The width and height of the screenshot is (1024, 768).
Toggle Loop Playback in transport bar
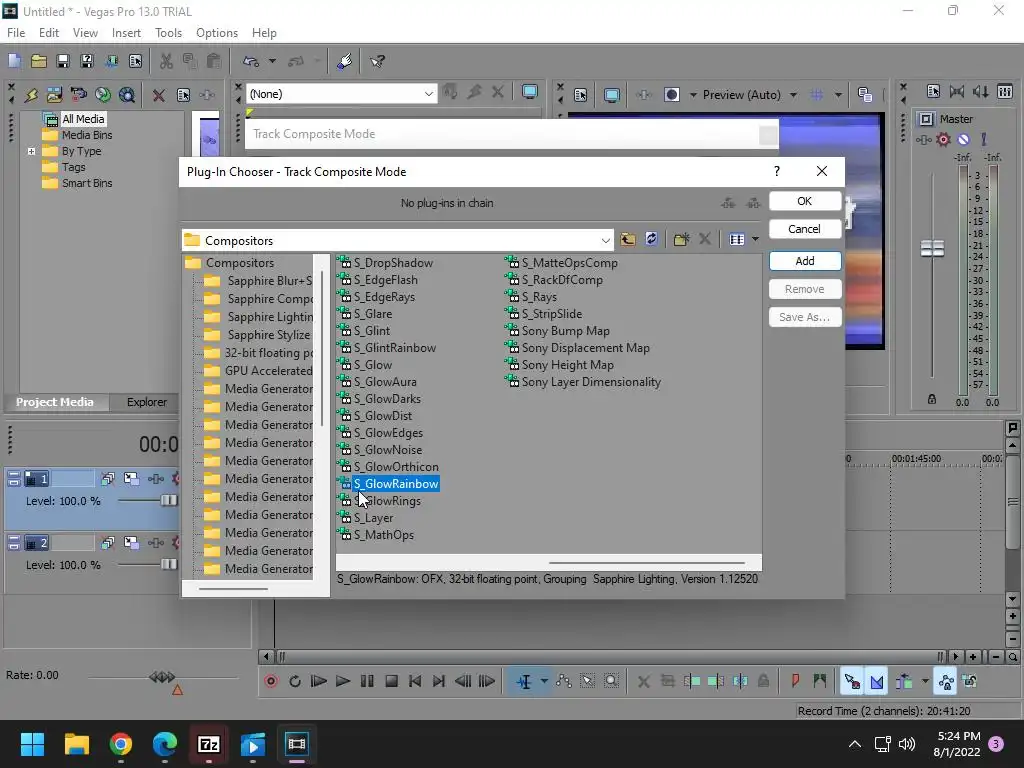click(295, 681)
